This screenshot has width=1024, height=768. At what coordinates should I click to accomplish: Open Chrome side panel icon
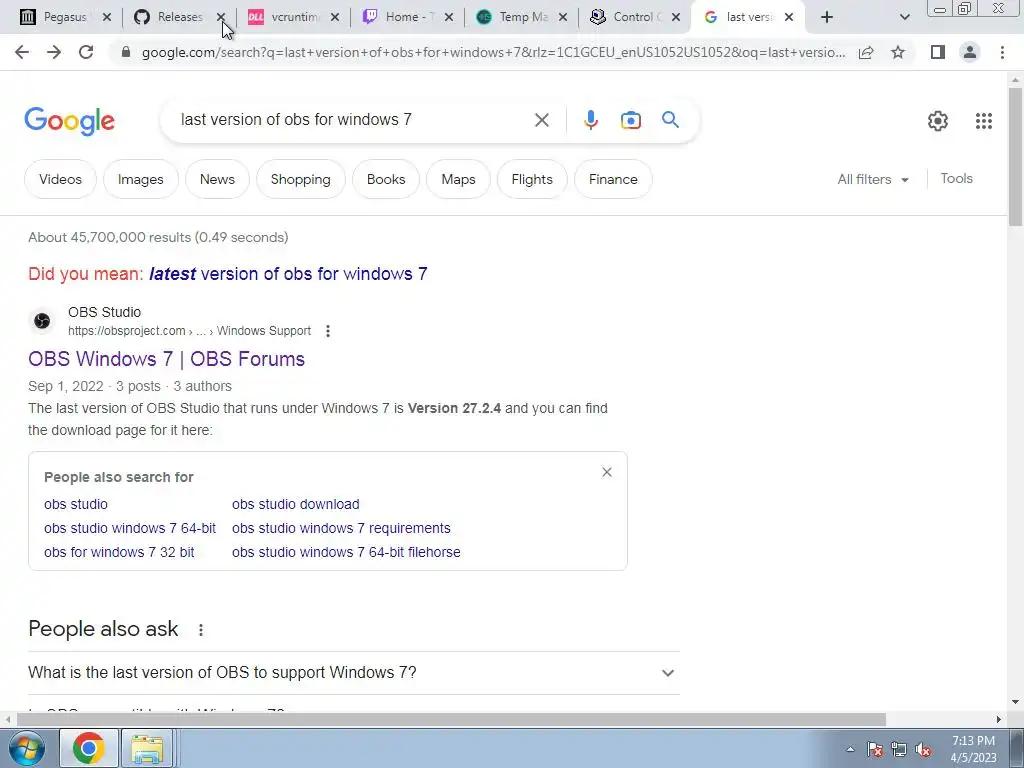pos(938,52)
